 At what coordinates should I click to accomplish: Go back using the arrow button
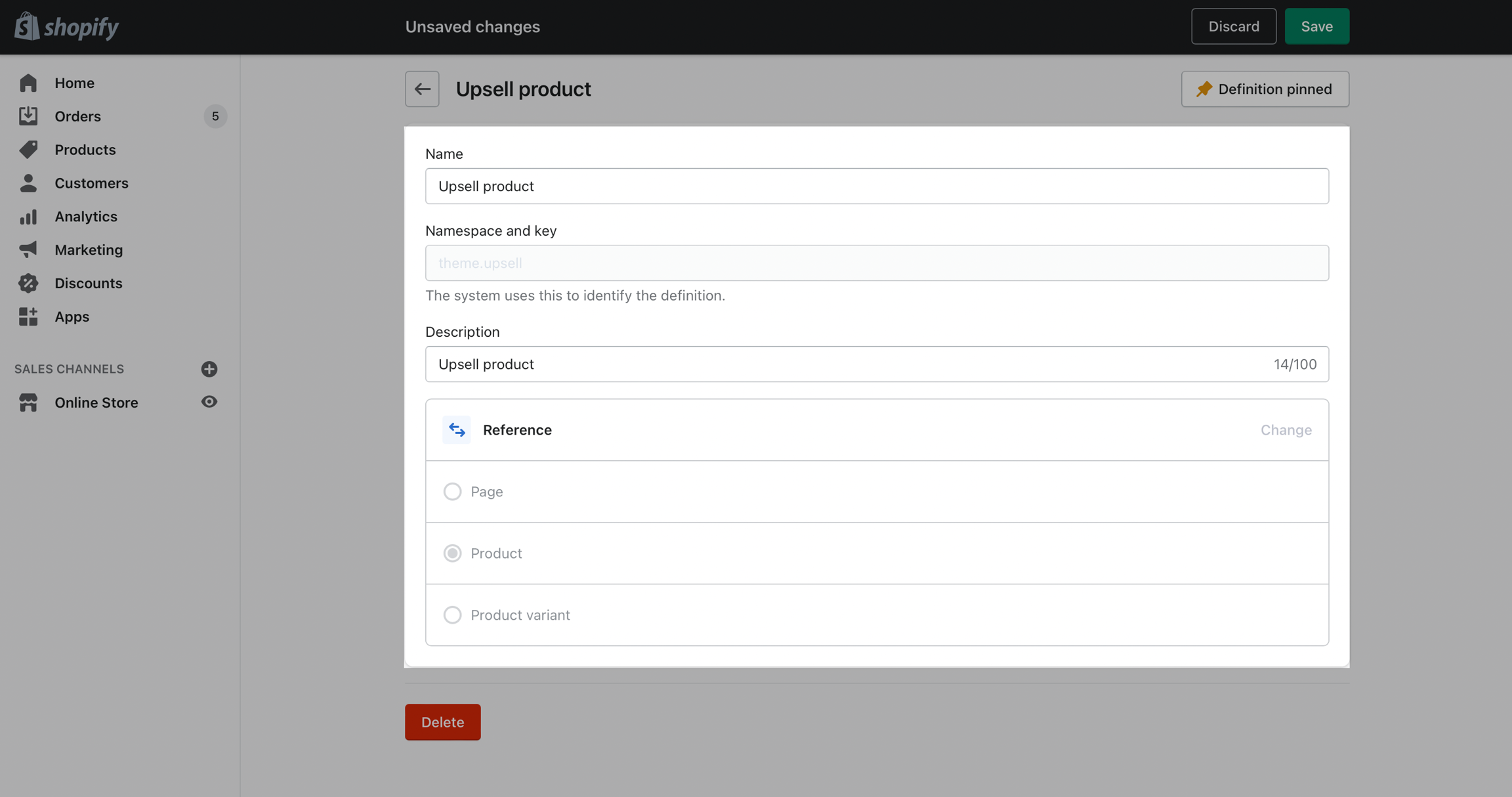(422, 89)
